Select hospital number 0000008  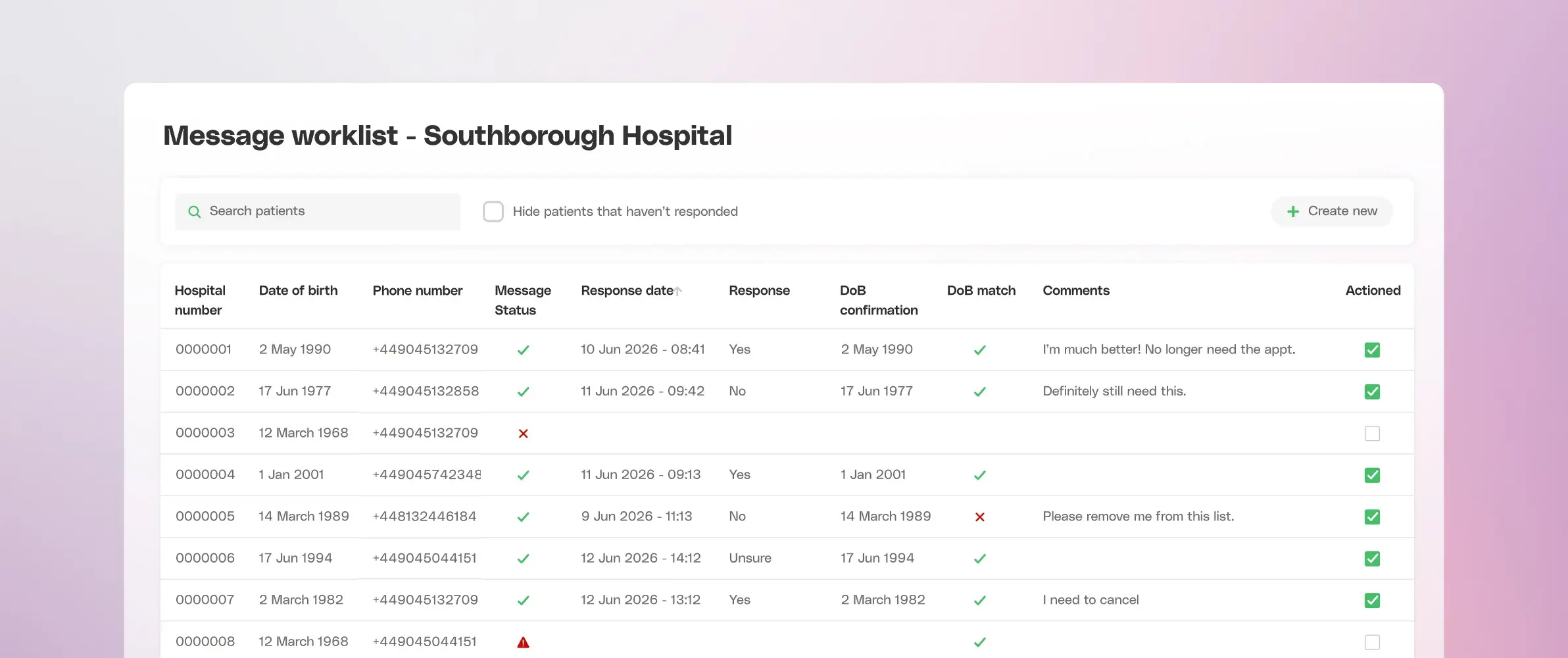(205, 642)
